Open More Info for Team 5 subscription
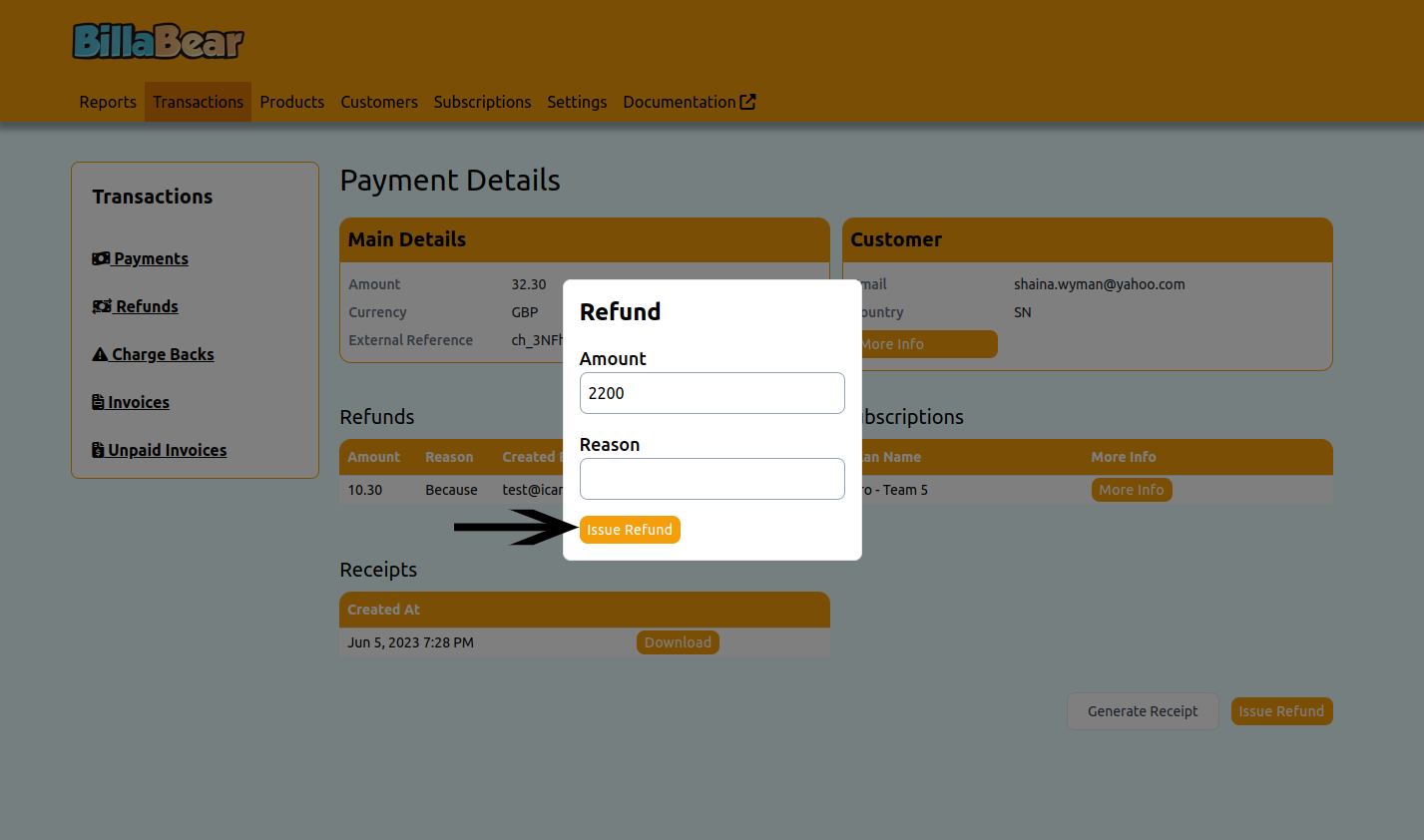Image resolution: width=1424 pixels, height=840 pixels. [x=1132, y=490]
